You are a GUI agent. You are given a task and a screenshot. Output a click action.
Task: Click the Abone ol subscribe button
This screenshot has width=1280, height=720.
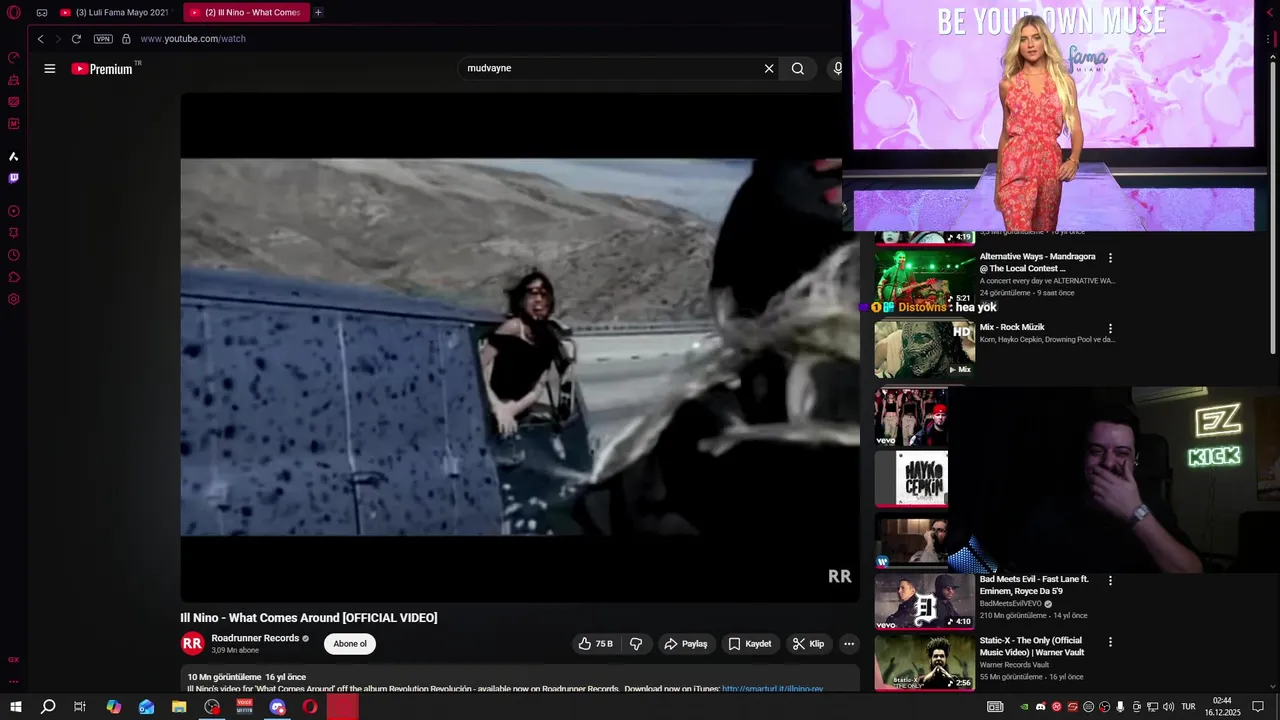[350, 644]
